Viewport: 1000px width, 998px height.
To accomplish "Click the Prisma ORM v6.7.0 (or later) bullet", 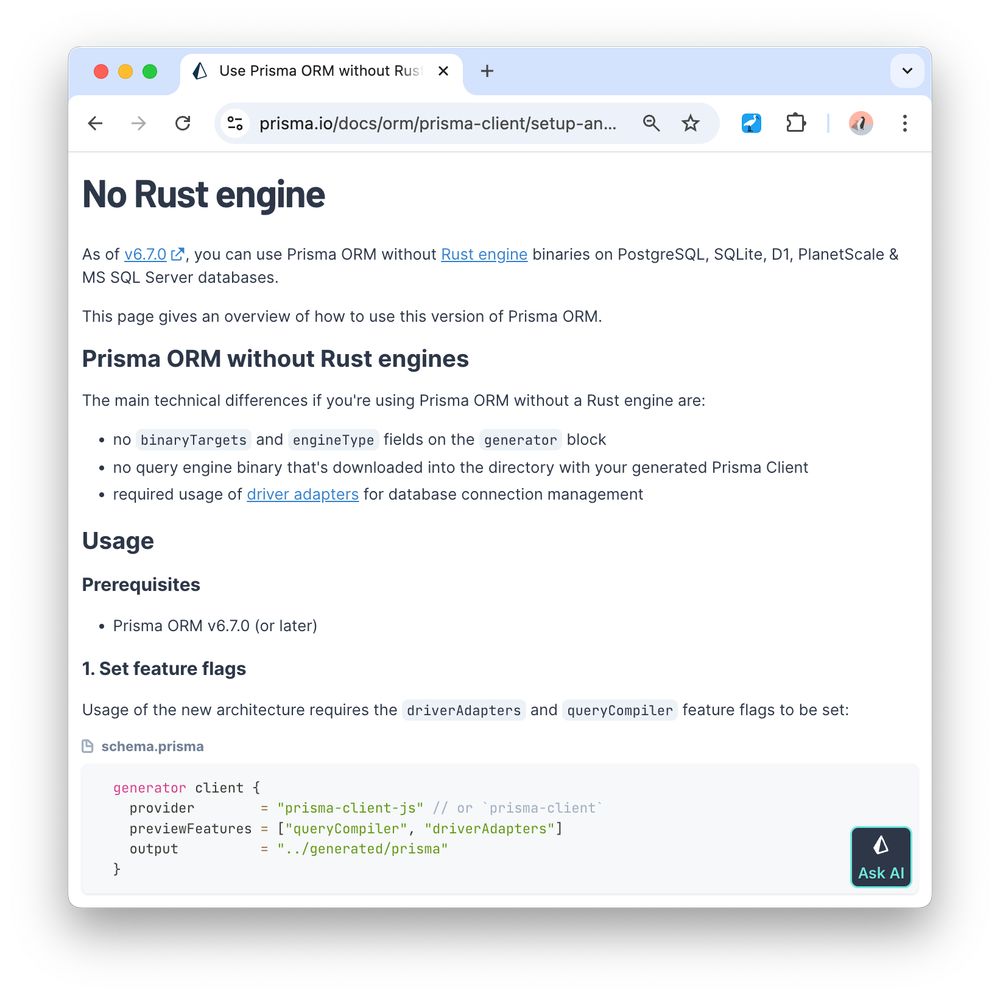I will coord(215,626).
